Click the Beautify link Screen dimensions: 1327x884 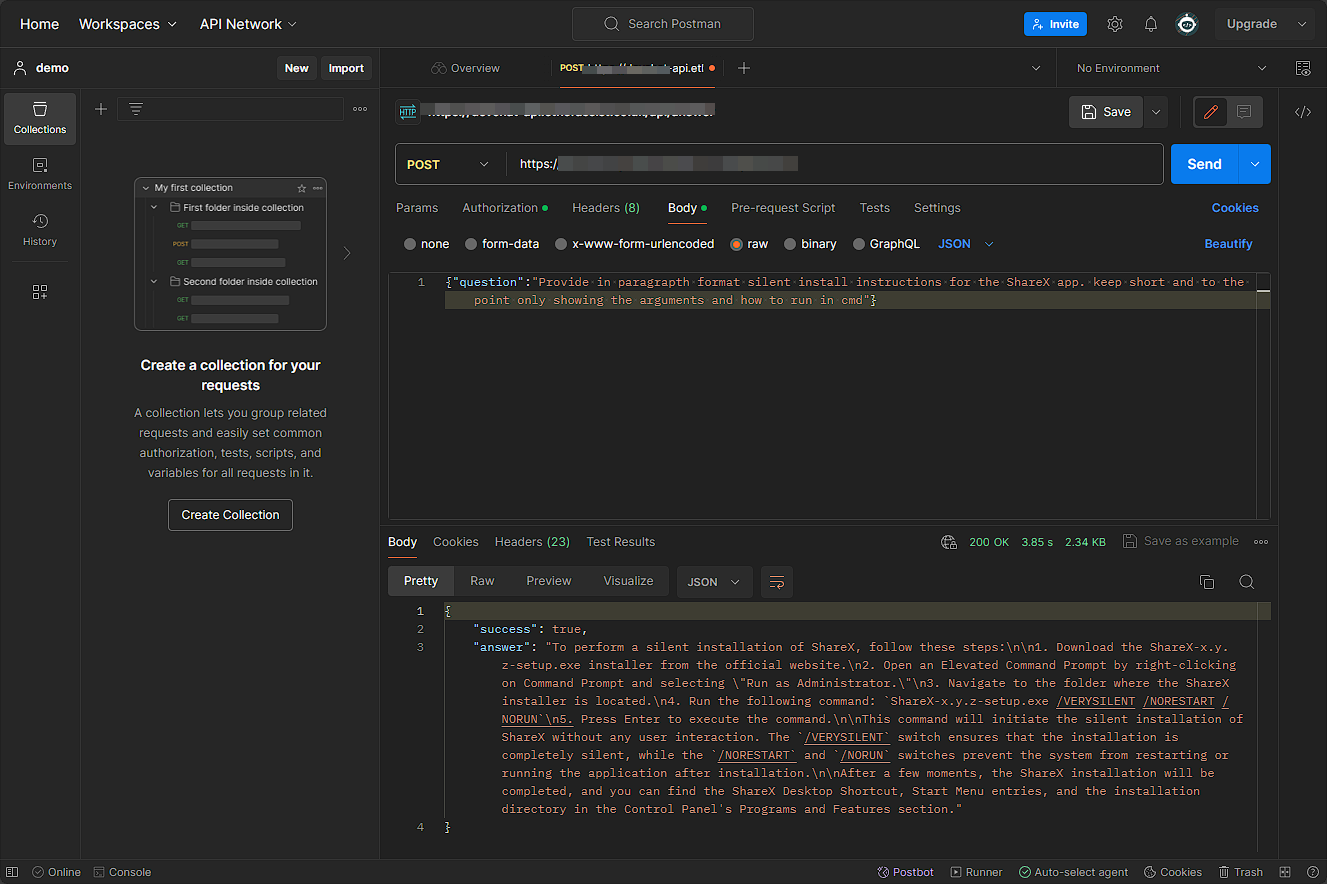(x=1228, y=244)
